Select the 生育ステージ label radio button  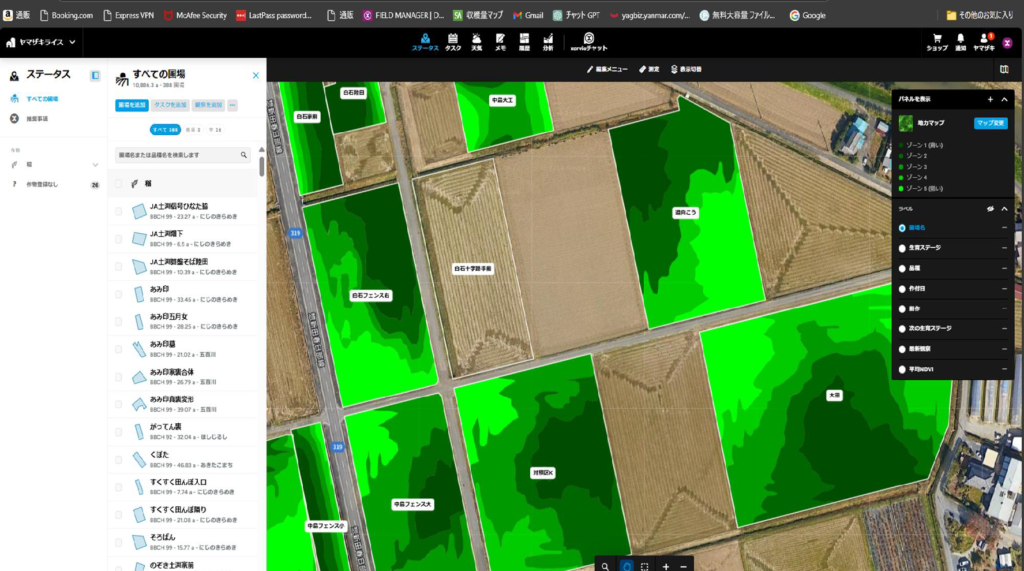click(x=902, y=248)
